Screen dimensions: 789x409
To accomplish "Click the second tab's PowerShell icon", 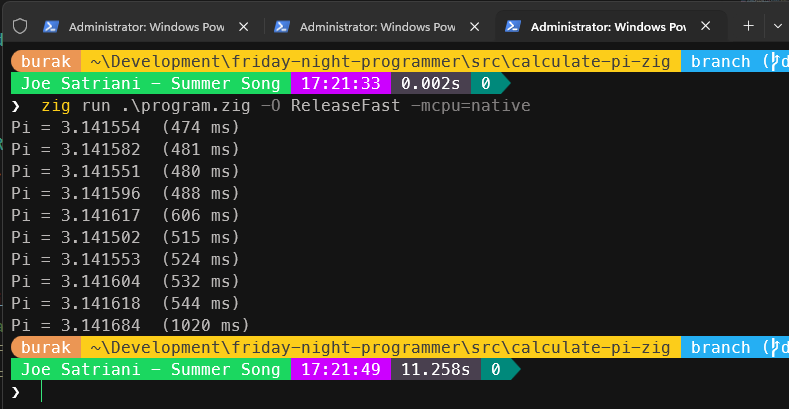I will (283, 26).
